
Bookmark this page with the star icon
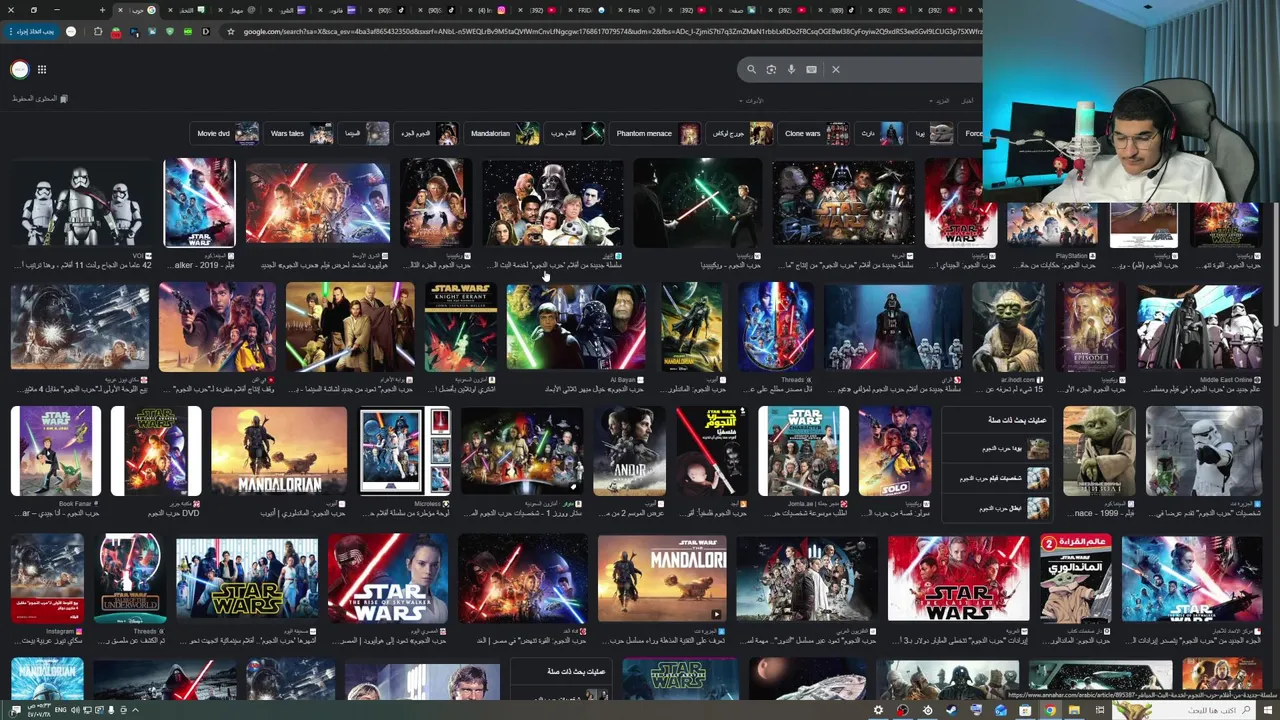coord(231,31)
